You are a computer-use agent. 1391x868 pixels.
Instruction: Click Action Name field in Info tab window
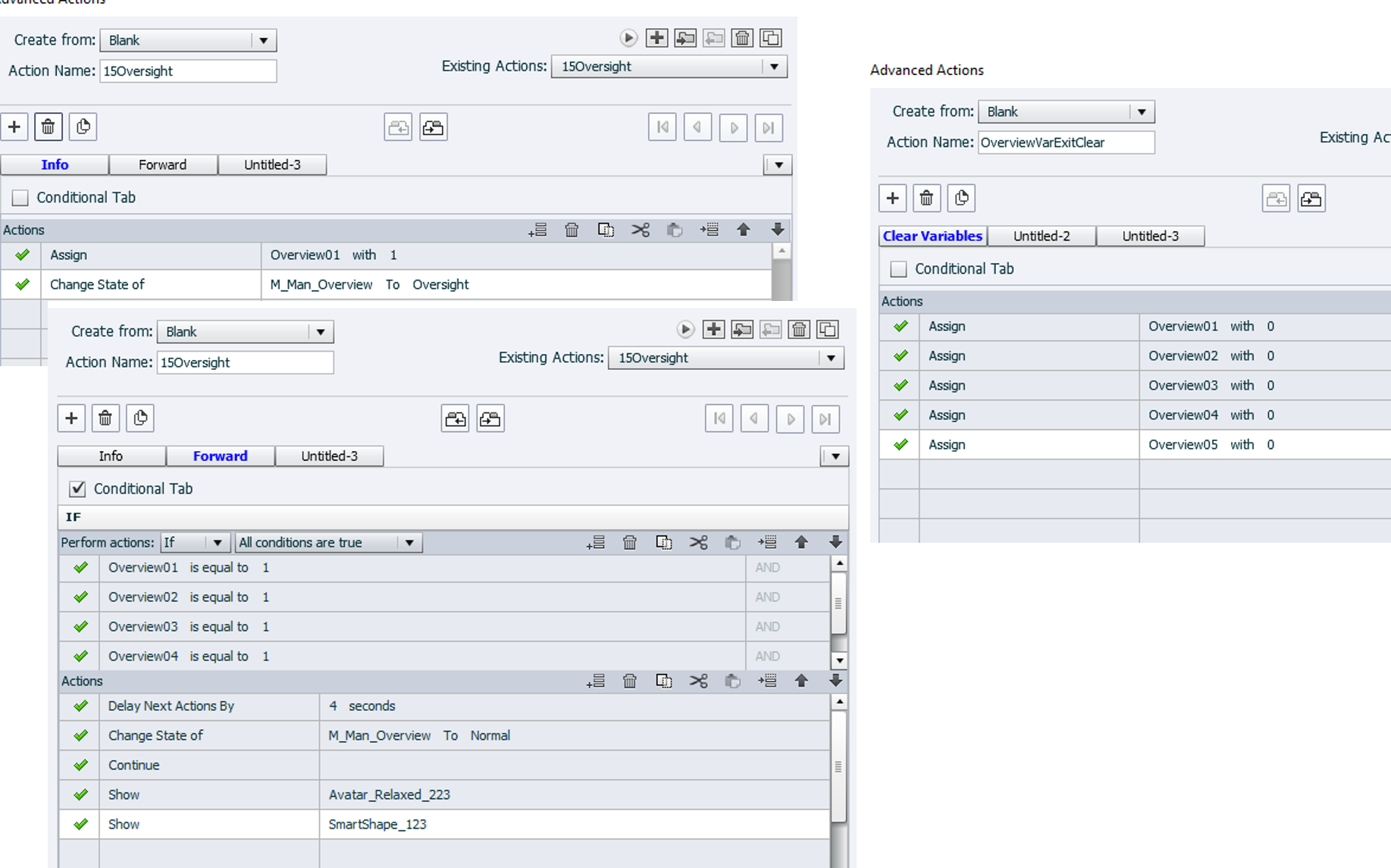[188, 71]
